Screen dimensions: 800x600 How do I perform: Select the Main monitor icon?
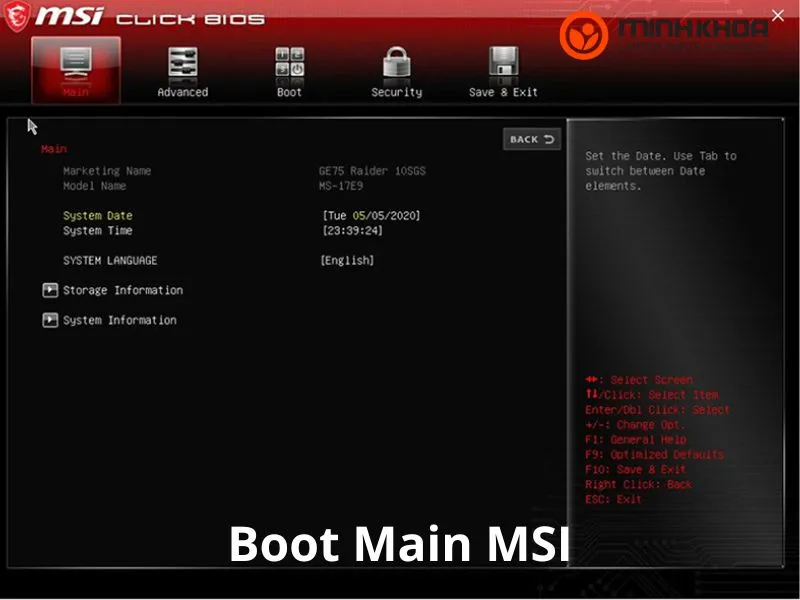pyautogui.click(x=75, y=63)
